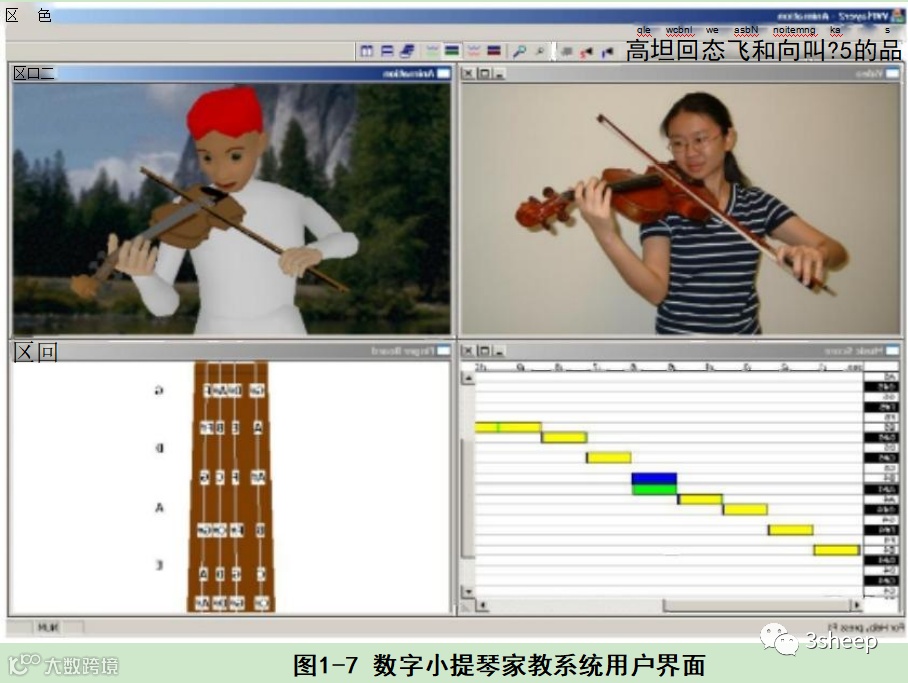
Task: Open the mirrored 'noitemng' Animation menu
Action: 794,30
